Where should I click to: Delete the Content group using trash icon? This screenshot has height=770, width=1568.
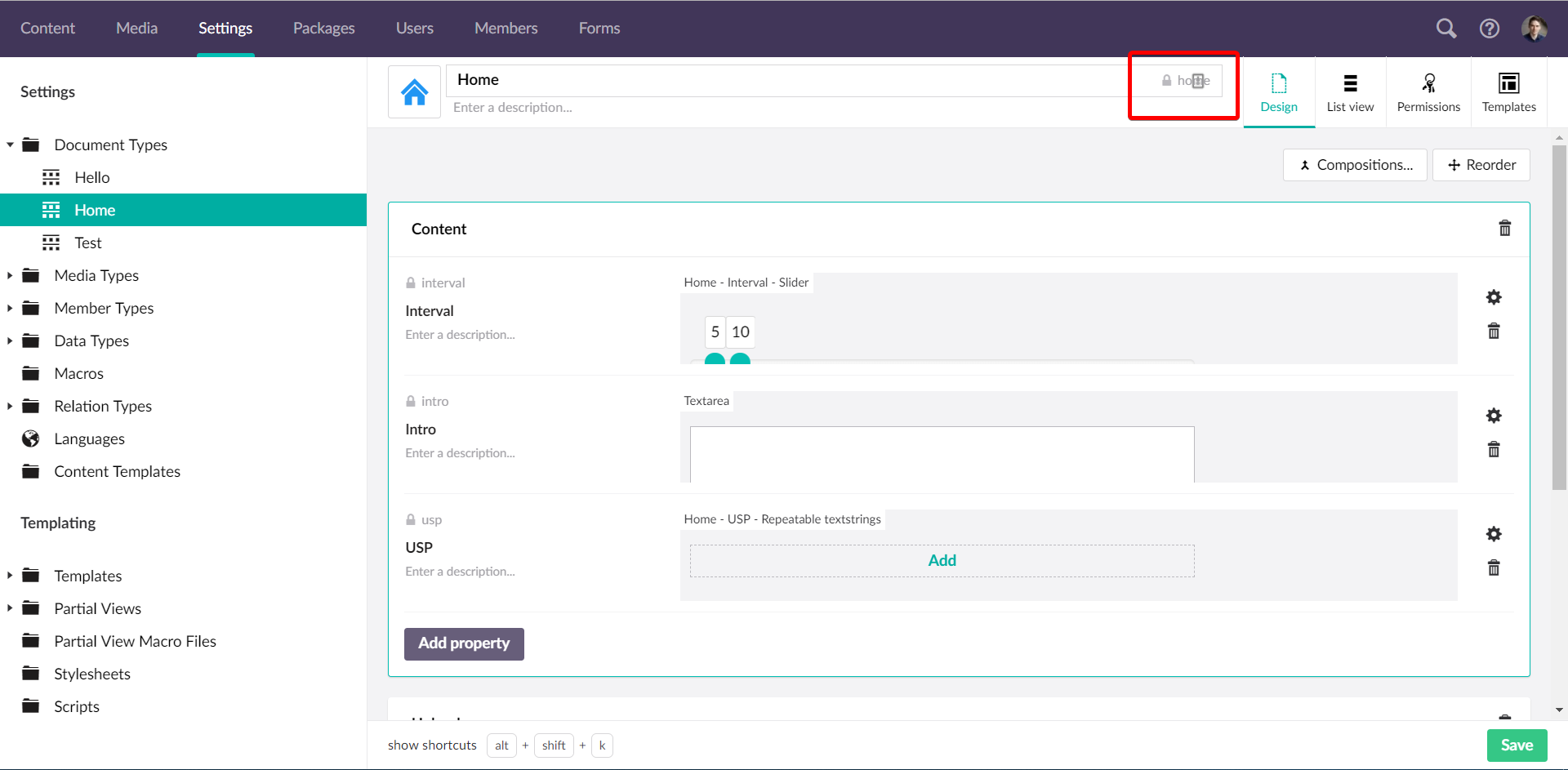(x=1505, y=229)
